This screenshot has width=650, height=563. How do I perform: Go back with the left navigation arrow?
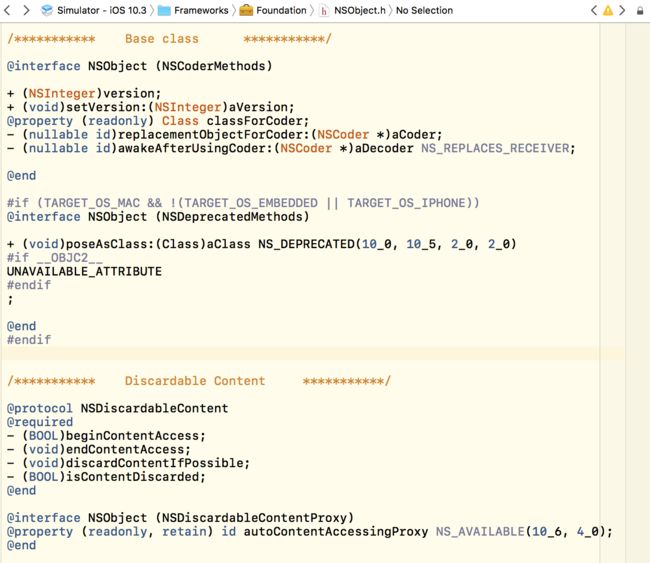7,10
